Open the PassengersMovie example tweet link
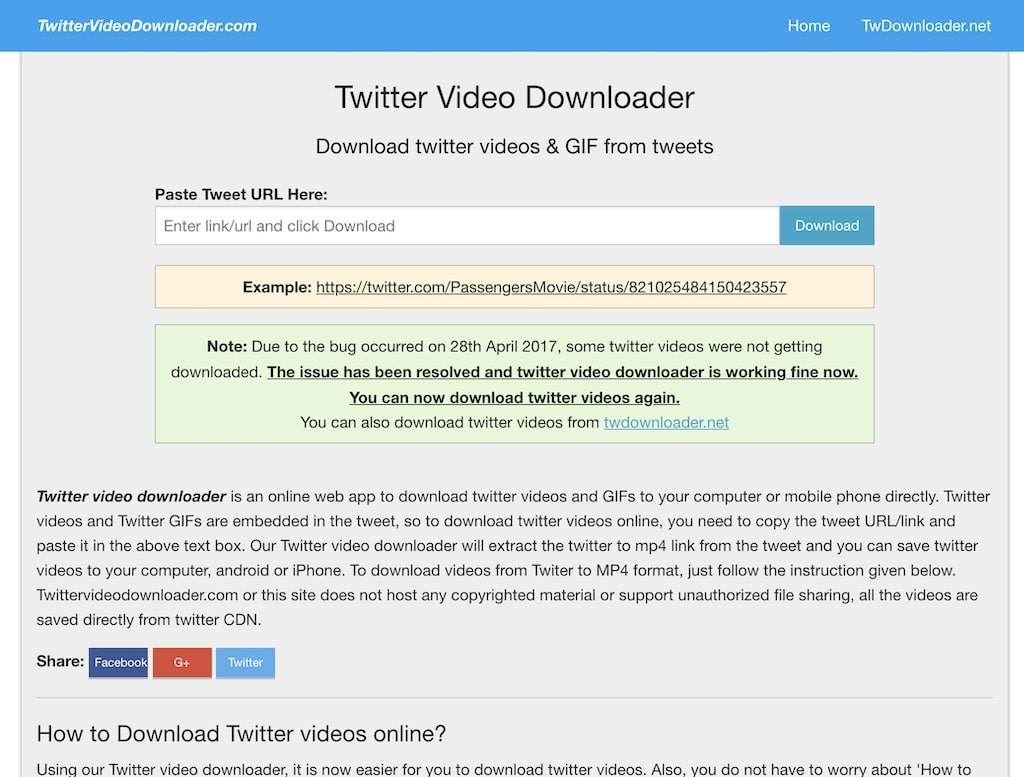This screenshot has height=777, width=1024. click(x=551, y=287)
